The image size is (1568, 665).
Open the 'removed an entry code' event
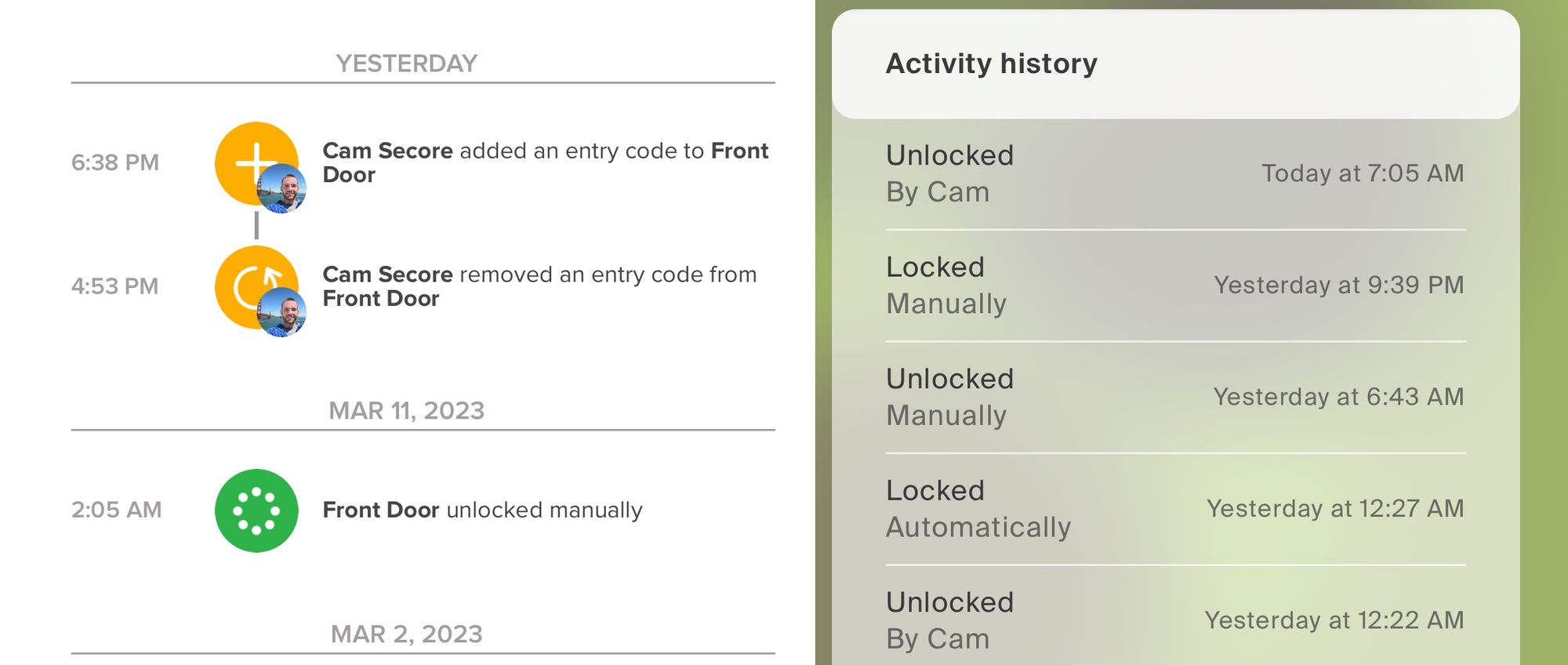[x=539, y=286]
